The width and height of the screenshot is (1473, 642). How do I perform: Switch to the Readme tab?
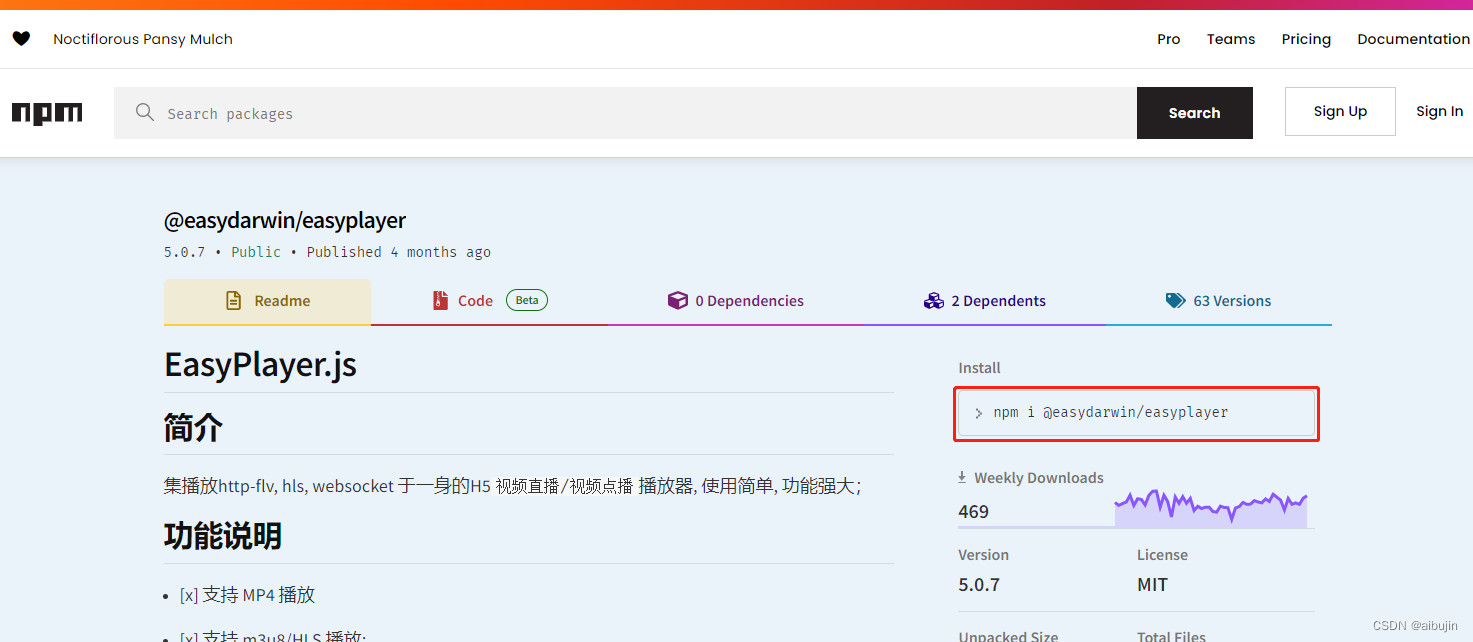click(267, 301)
